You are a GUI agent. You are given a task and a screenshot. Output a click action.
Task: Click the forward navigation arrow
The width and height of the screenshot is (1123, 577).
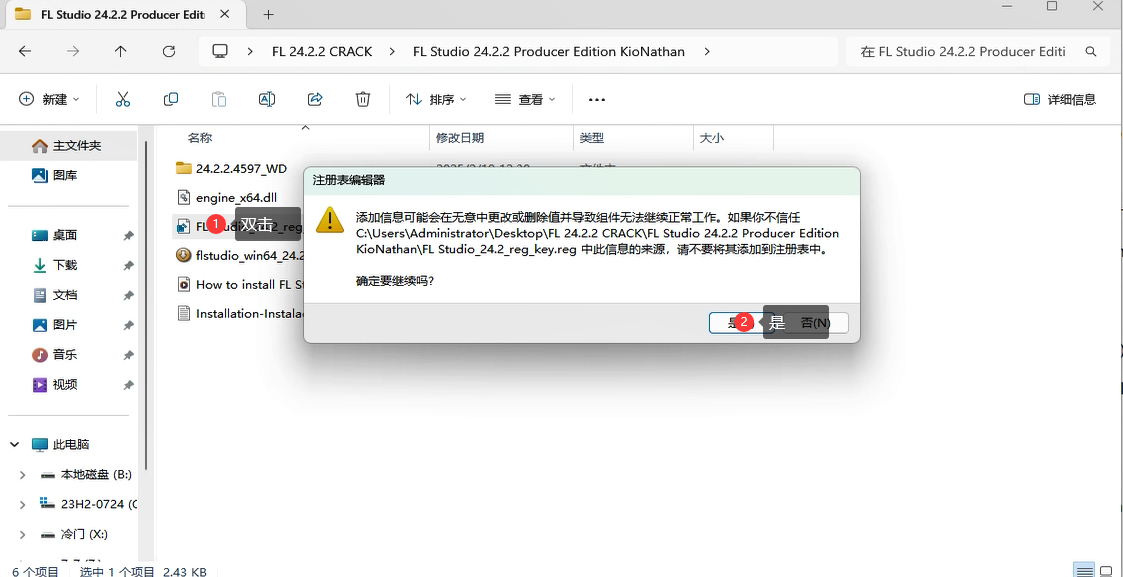(72, 52)
